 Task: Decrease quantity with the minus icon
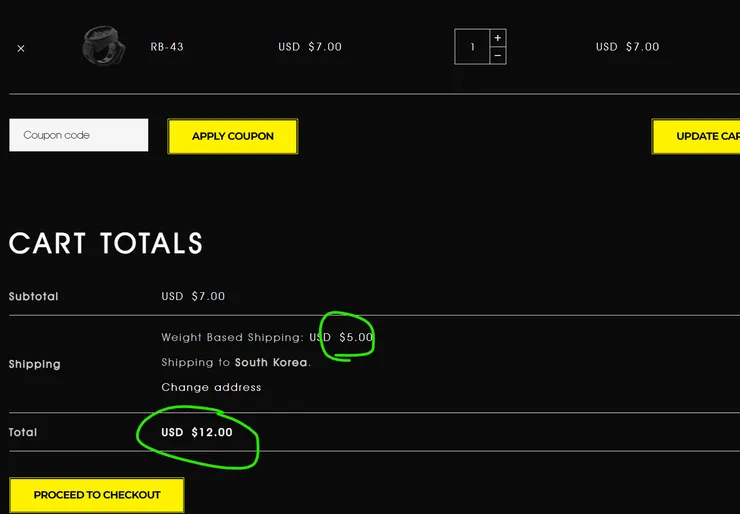click(497, 56)
